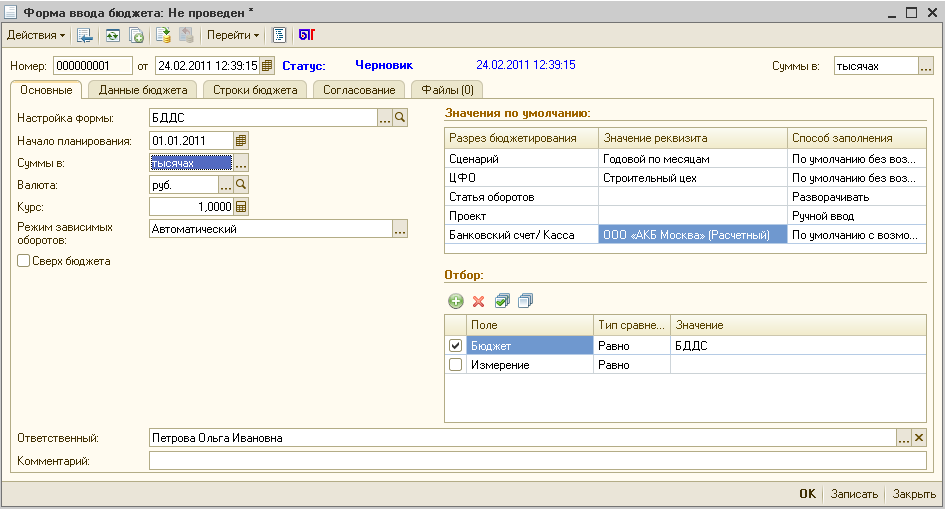This screenshot has width=945, height=509.
Task: Click the red delete filter row icon
Action: [478, 301]
